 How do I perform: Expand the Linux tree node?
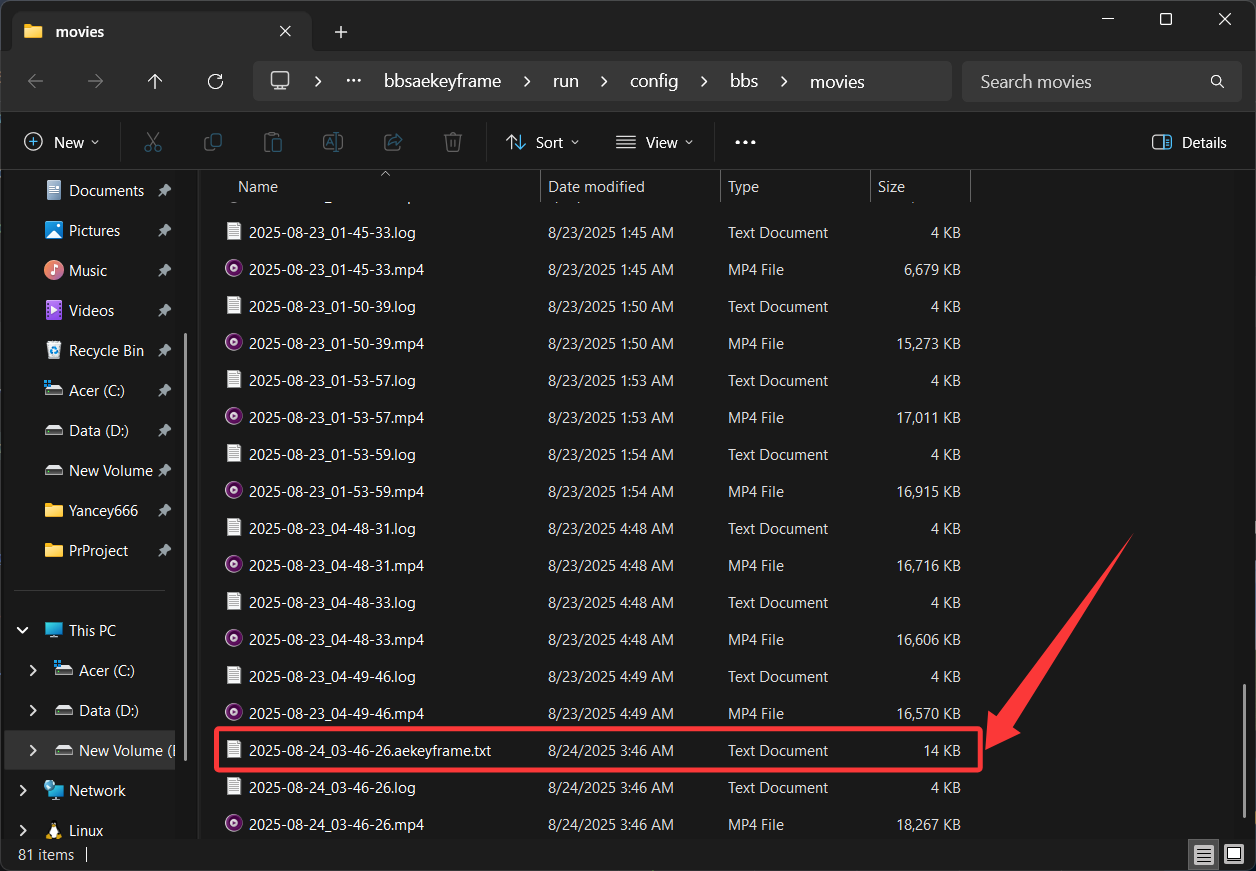click(x=23, y=830)
